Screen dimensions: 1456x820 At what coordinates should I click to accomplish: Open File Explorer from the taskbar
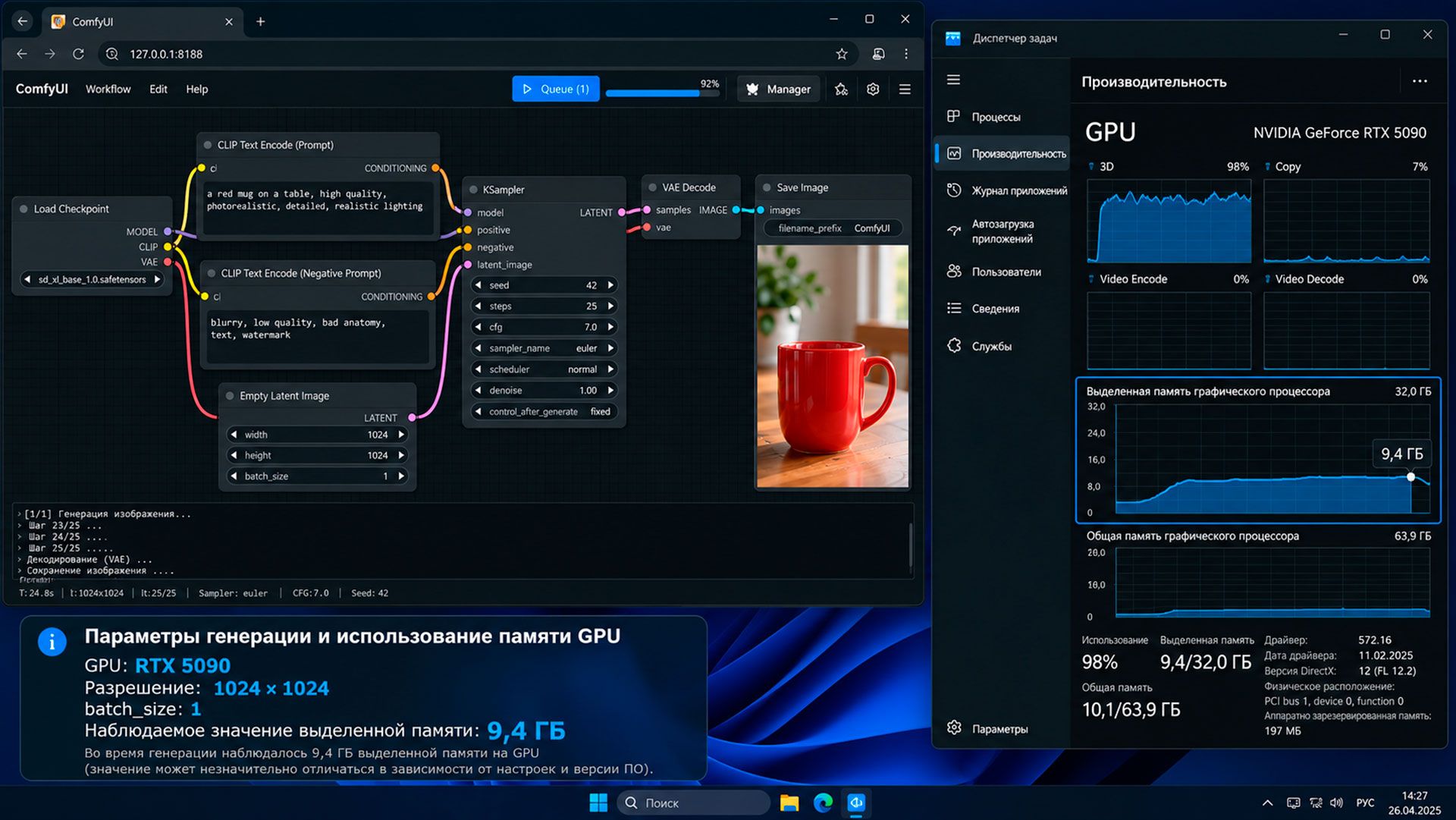789,803
